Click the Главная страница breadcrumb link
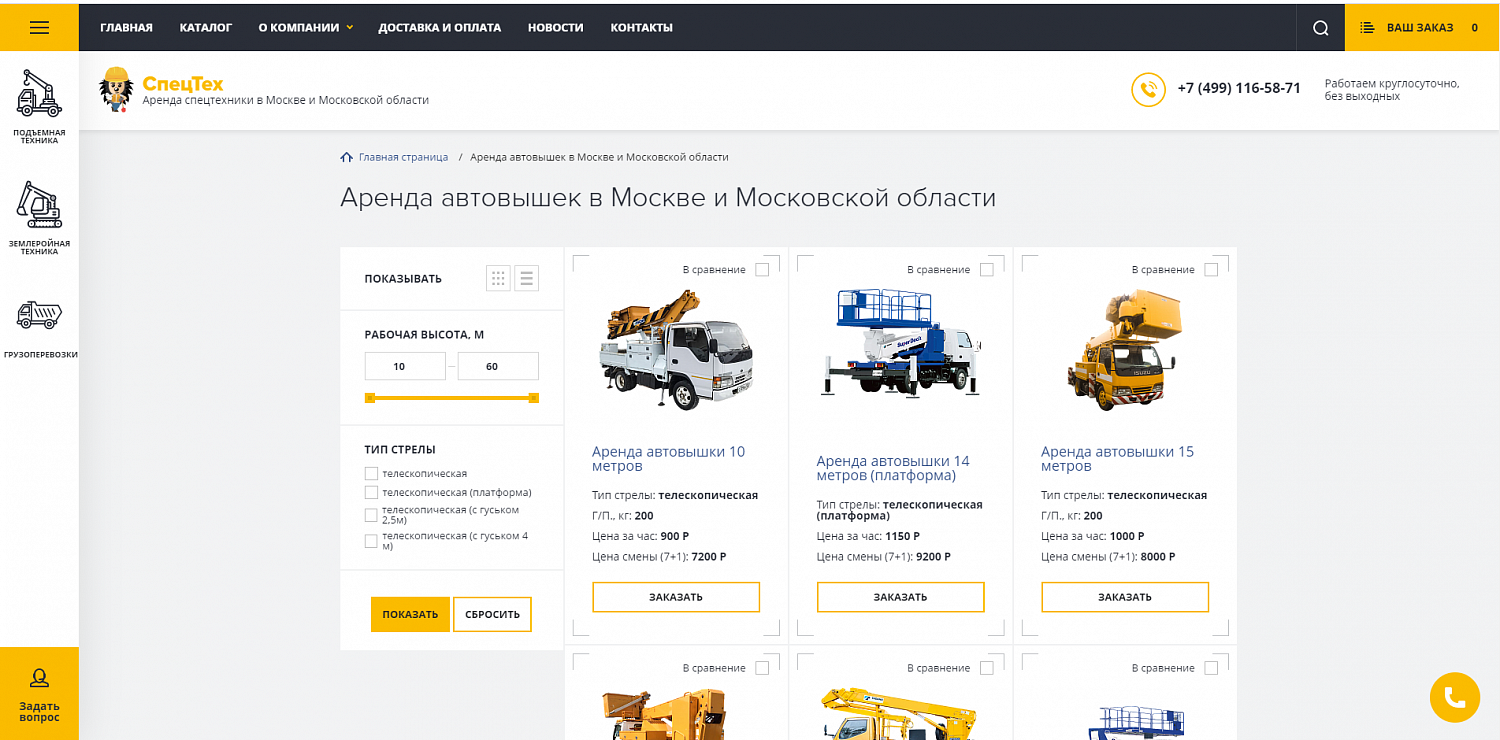The height and width of the screenshot is (740, 1500). coord(403,157)
